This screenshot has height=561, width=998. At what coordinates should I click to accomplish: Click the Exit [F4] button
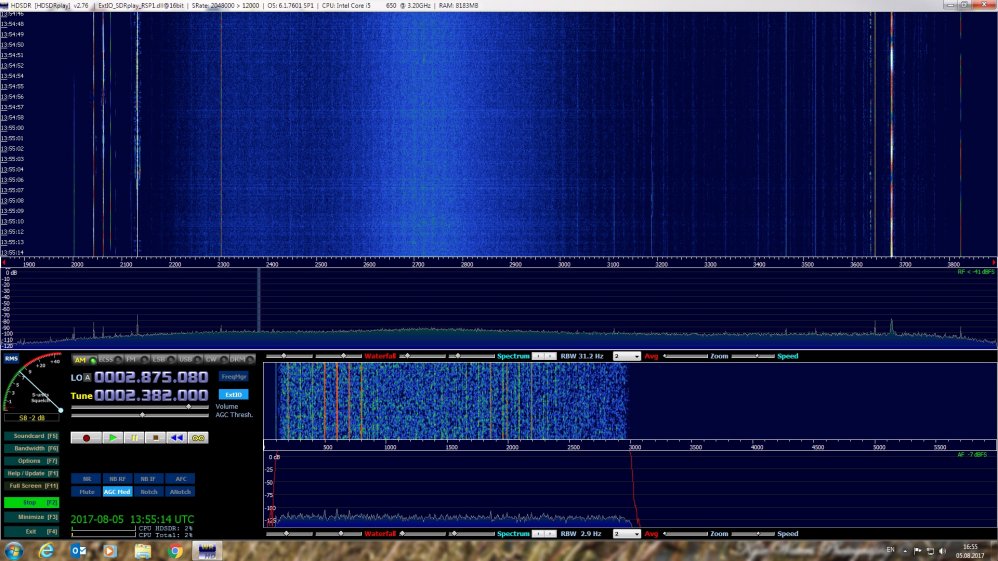coord(32,531)
